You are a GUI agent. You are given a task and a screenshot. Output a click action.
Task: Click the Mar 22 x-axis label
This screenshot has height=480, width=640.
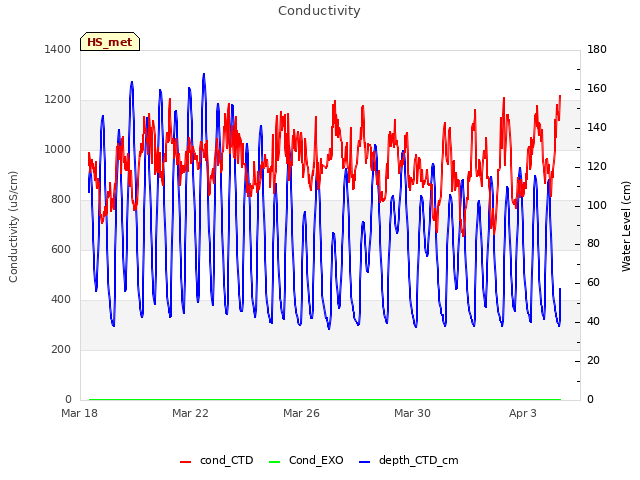[190, 413]
